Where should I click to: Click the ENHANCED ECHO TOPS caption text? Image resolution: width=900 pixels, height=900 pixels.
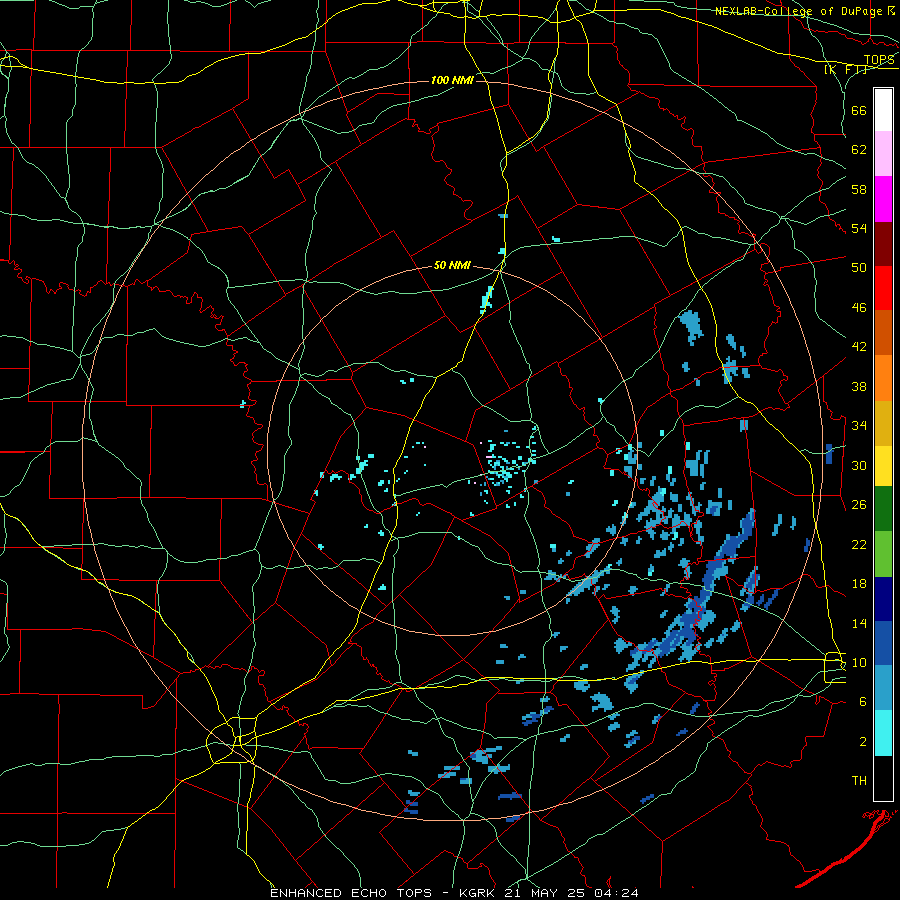(351, 893)
